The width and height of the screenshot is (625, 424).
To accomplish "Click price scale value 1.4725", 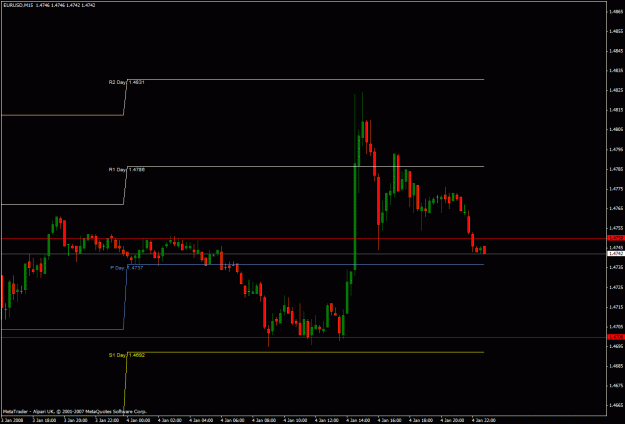I will tap(616, 287).
